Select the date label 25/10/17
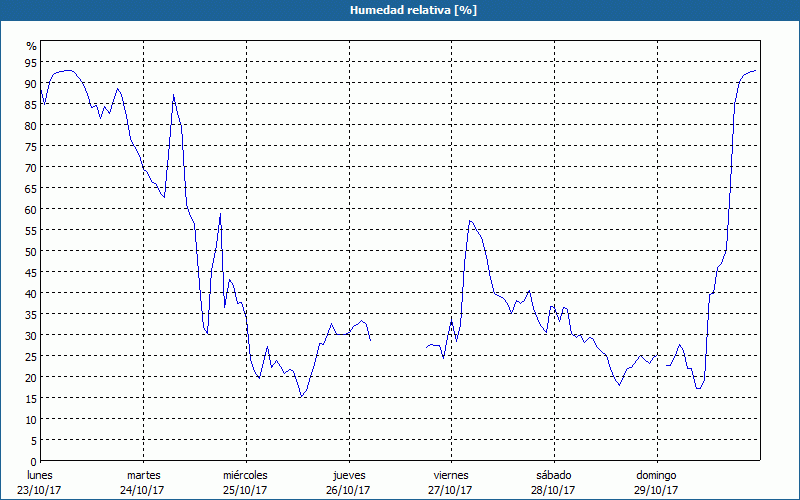Image resolution: width=800 pixels, height=500 pixels. click(245, 490)
